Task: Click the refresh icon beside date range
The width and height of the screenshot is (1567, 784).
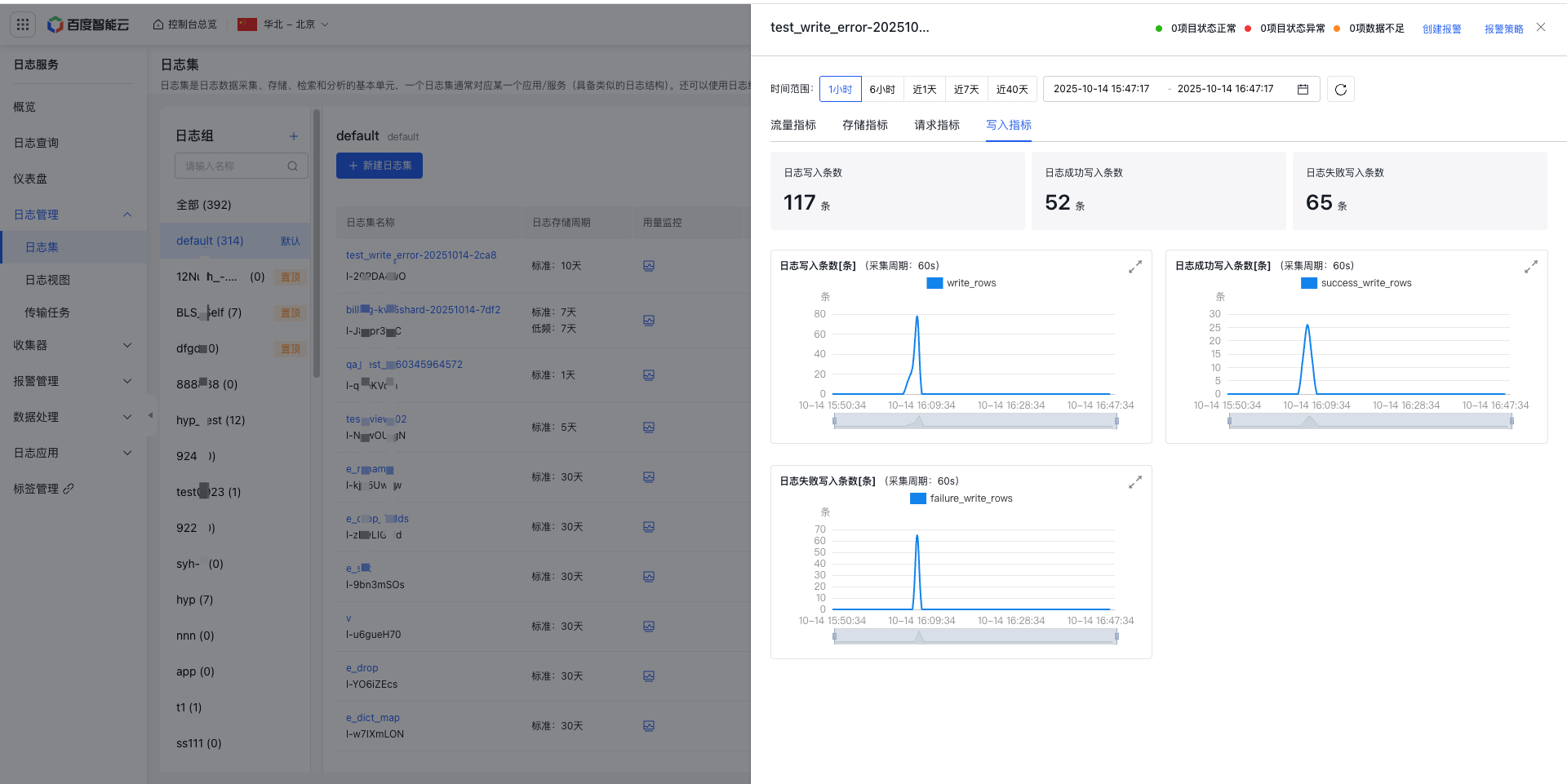Action: [x=1340, y=90]
